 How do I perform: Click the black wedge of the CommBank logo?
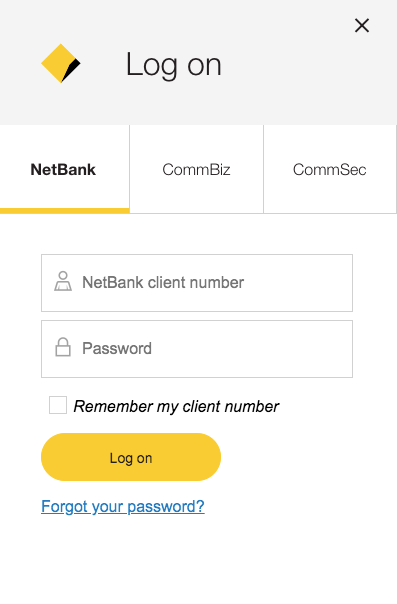click(x=72, y=69)
